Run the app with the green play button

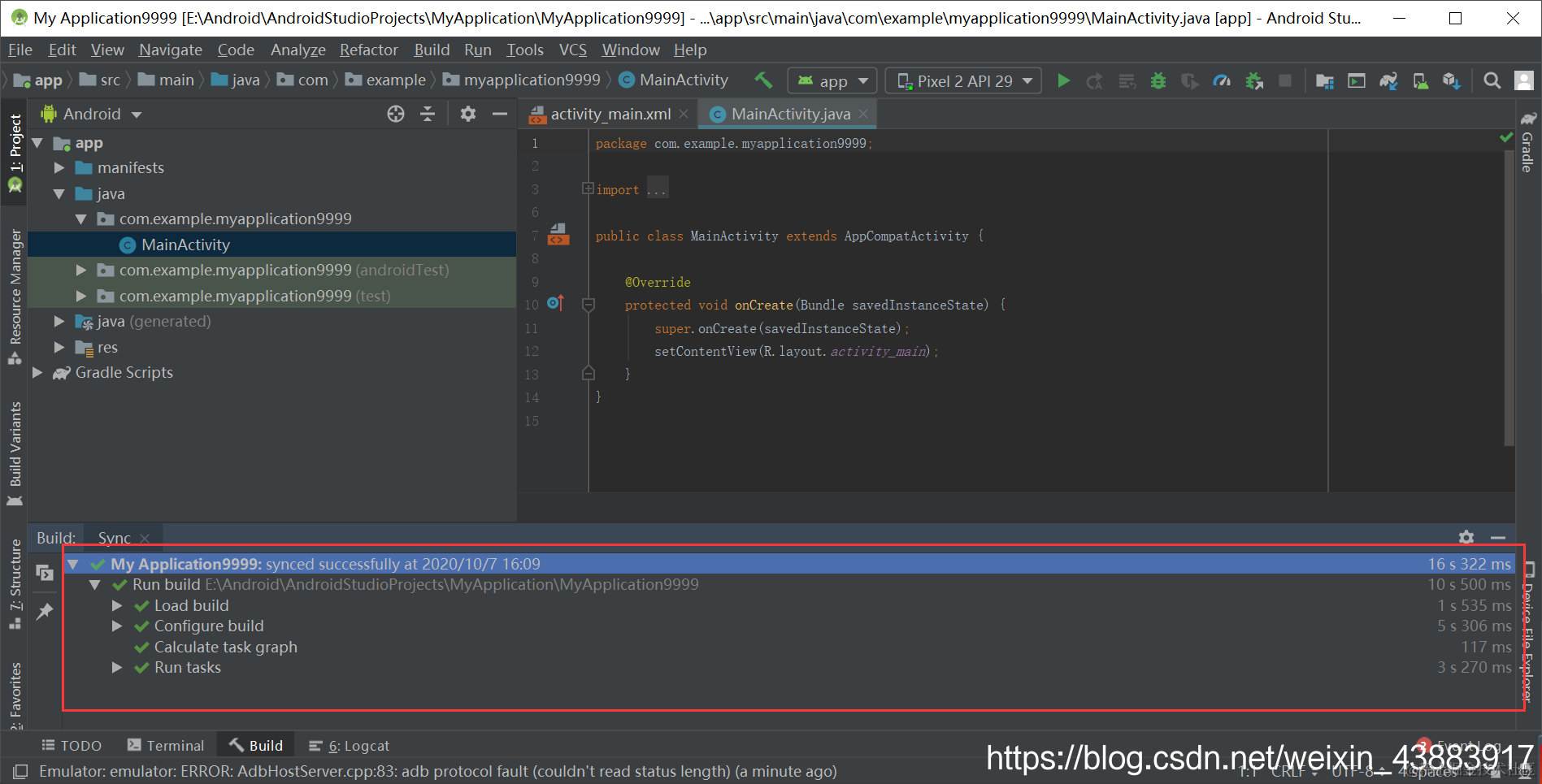tap(1063, 80)
